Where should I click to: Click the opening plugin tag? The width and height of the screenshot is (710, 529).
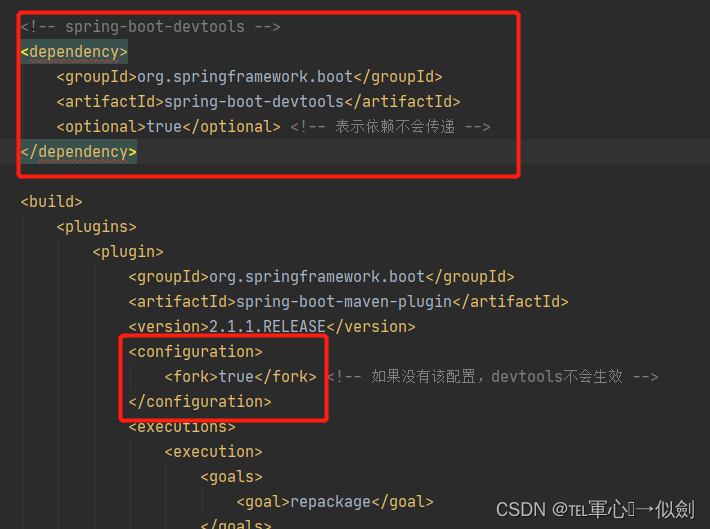128,251
